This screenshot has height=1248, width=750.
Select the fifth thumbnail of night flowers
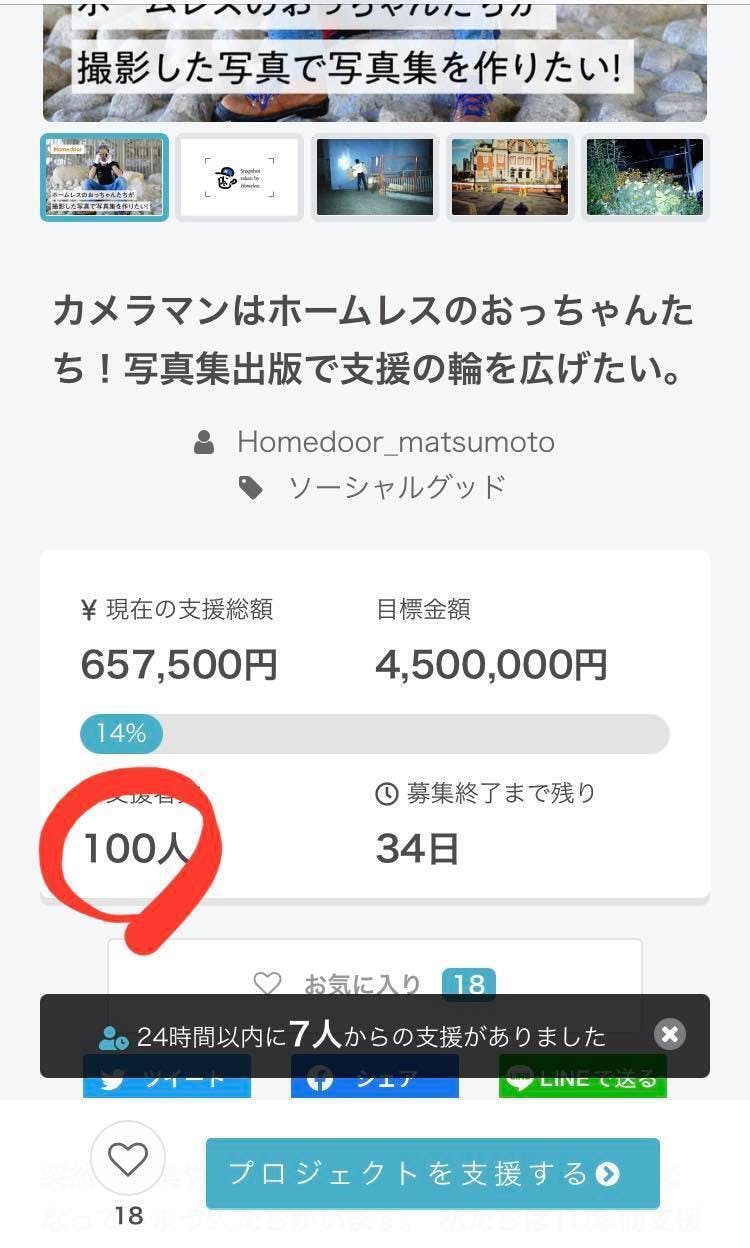[x=645, y=177]
